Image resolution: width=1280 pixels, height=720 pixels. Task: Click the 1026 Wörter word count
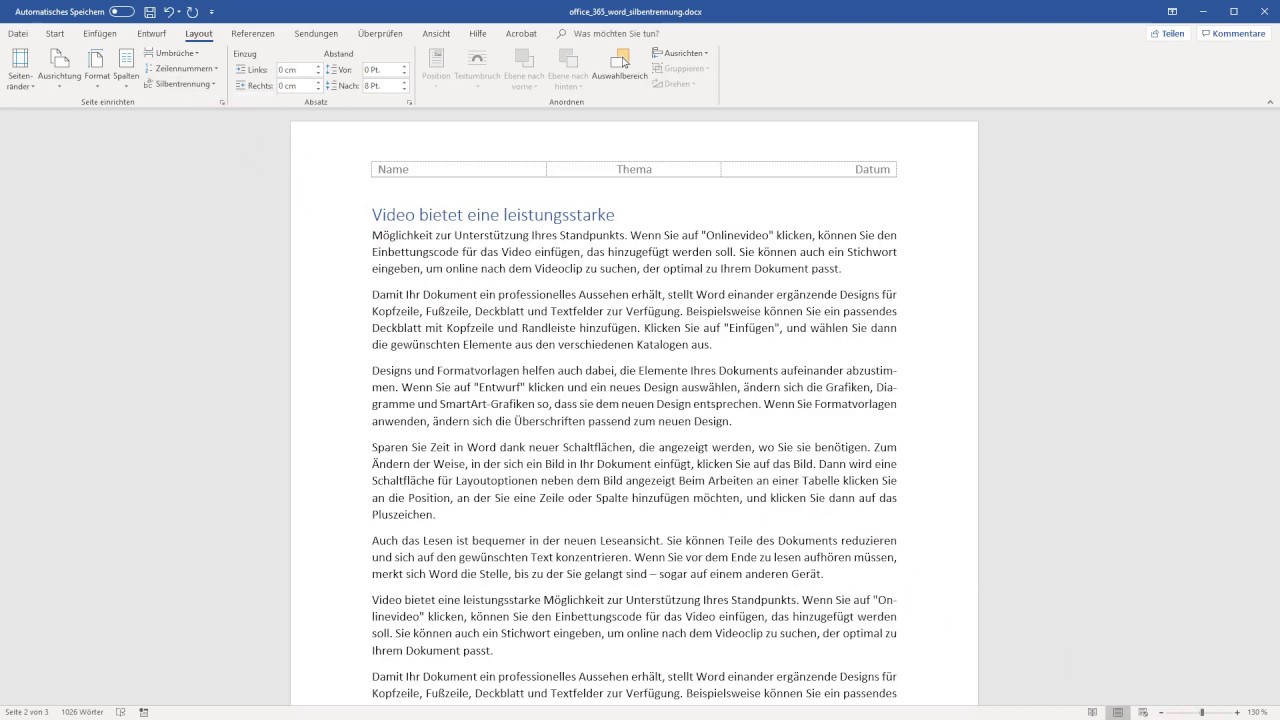(x=82, y=712)
